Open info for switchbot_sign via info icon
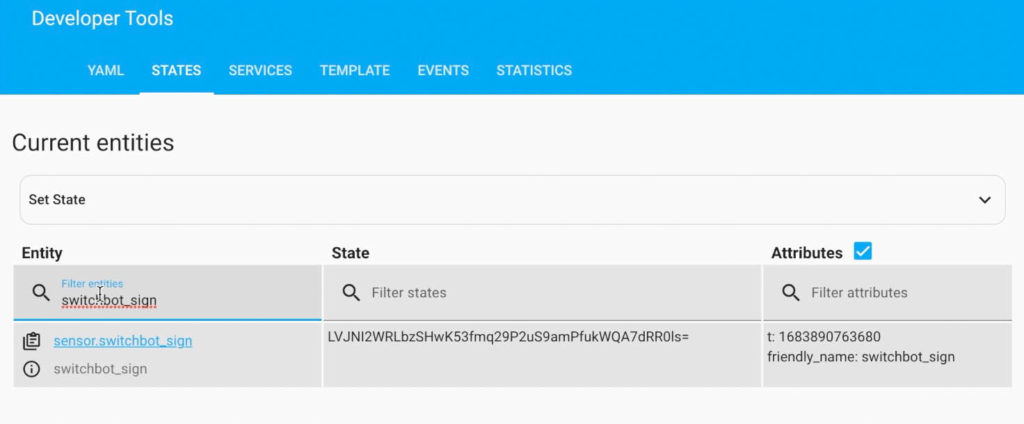This screenshot has height=424, width=1024. [x=31, y=369]
